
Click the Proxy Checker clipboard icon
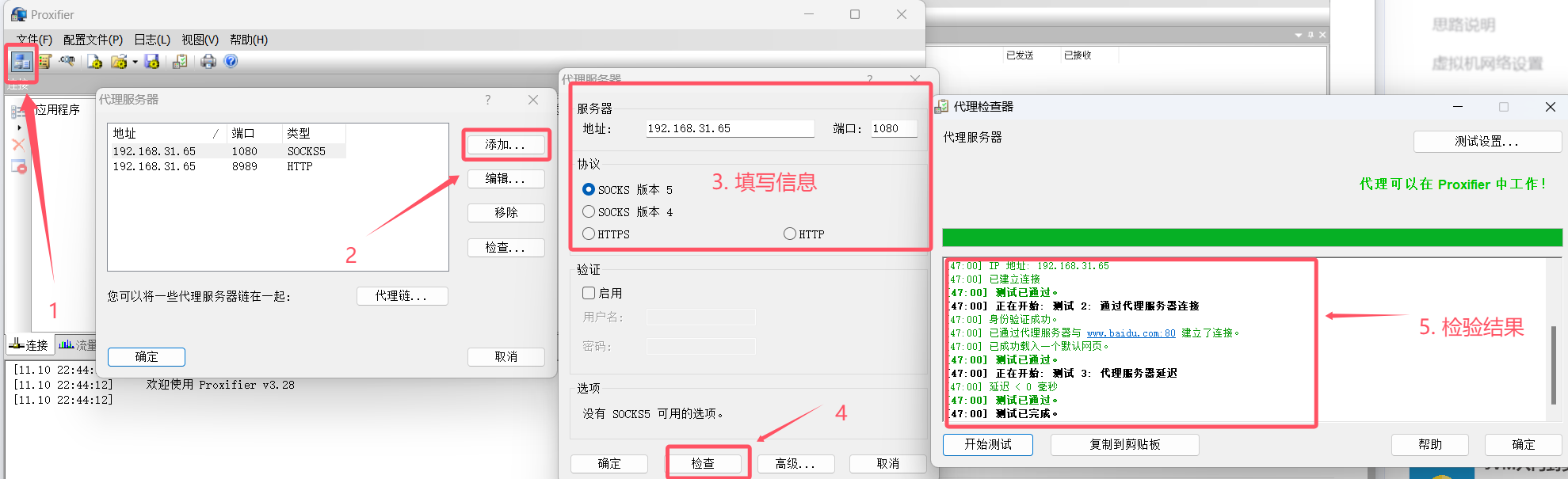[180, 62]
